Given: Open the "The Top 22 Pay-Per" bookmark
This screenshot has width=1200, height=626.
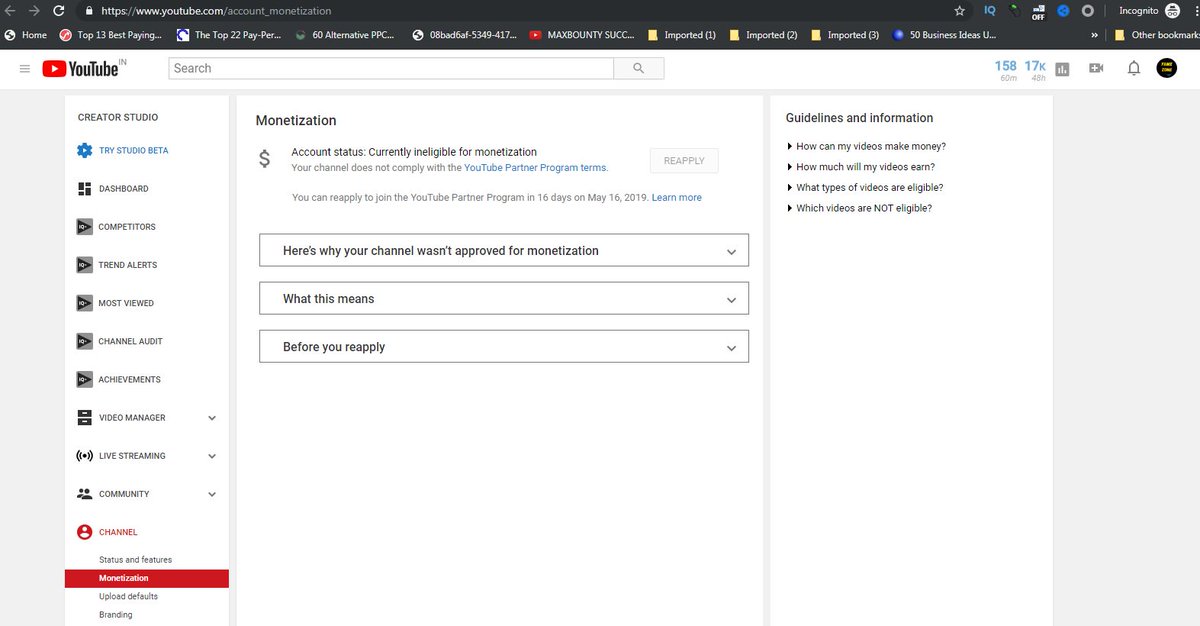Looking at the screenshot, I should 229,35.
